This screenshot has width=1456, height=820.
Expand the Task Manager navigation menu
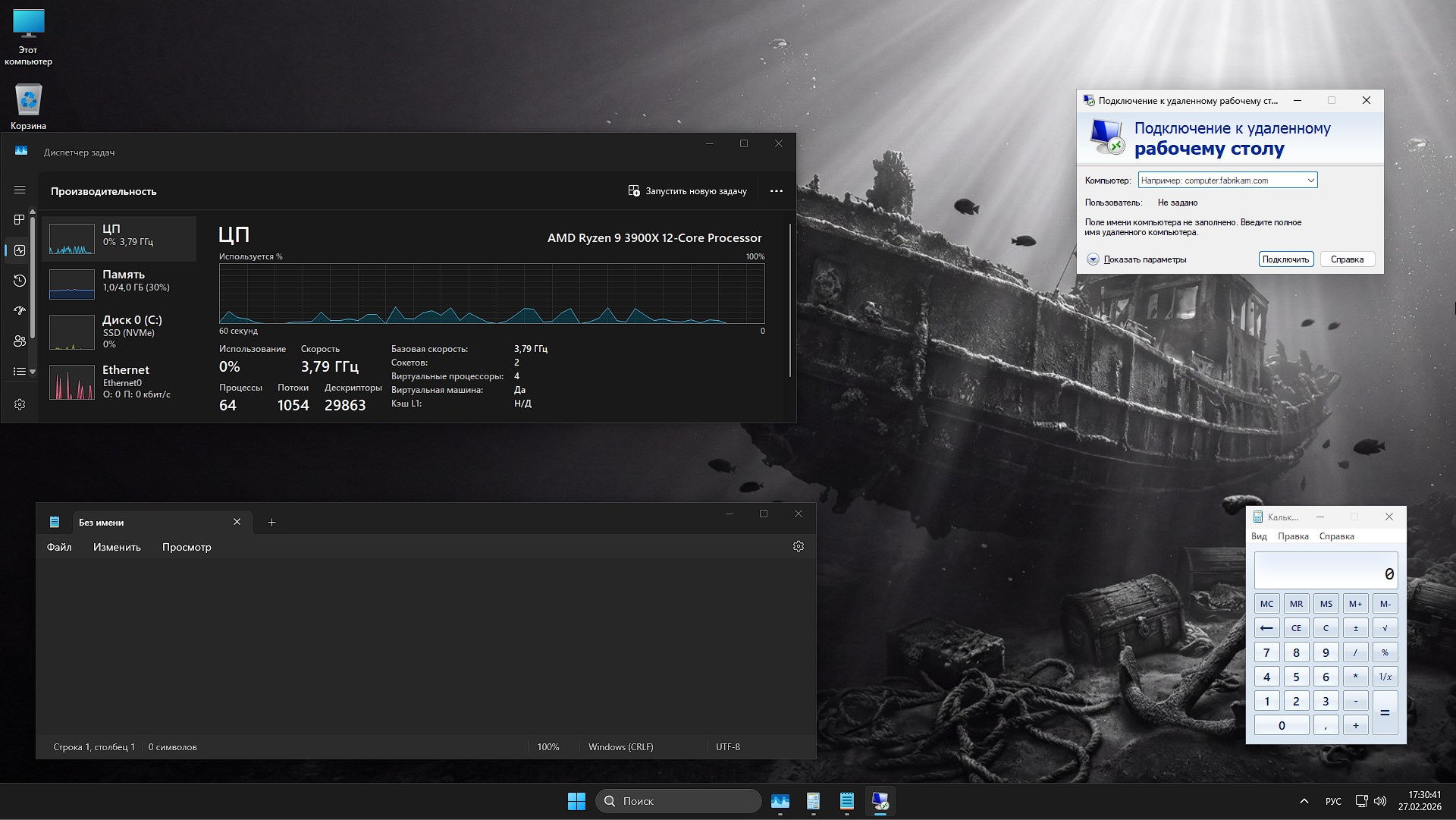[19, 190]
